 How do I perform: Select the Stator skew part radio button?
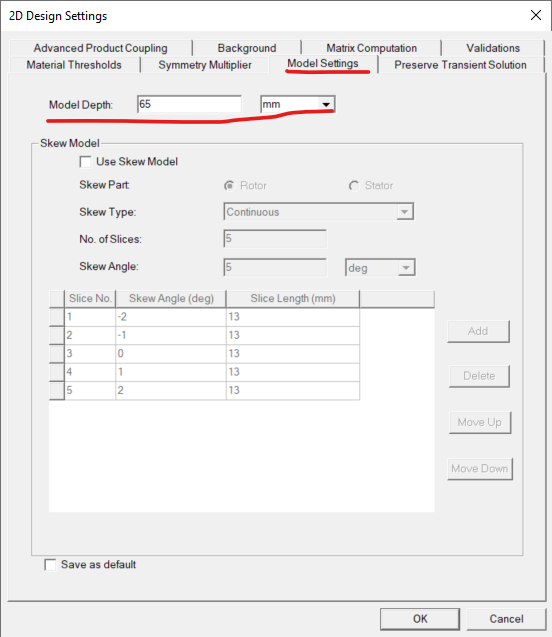(x=354, y=186)
